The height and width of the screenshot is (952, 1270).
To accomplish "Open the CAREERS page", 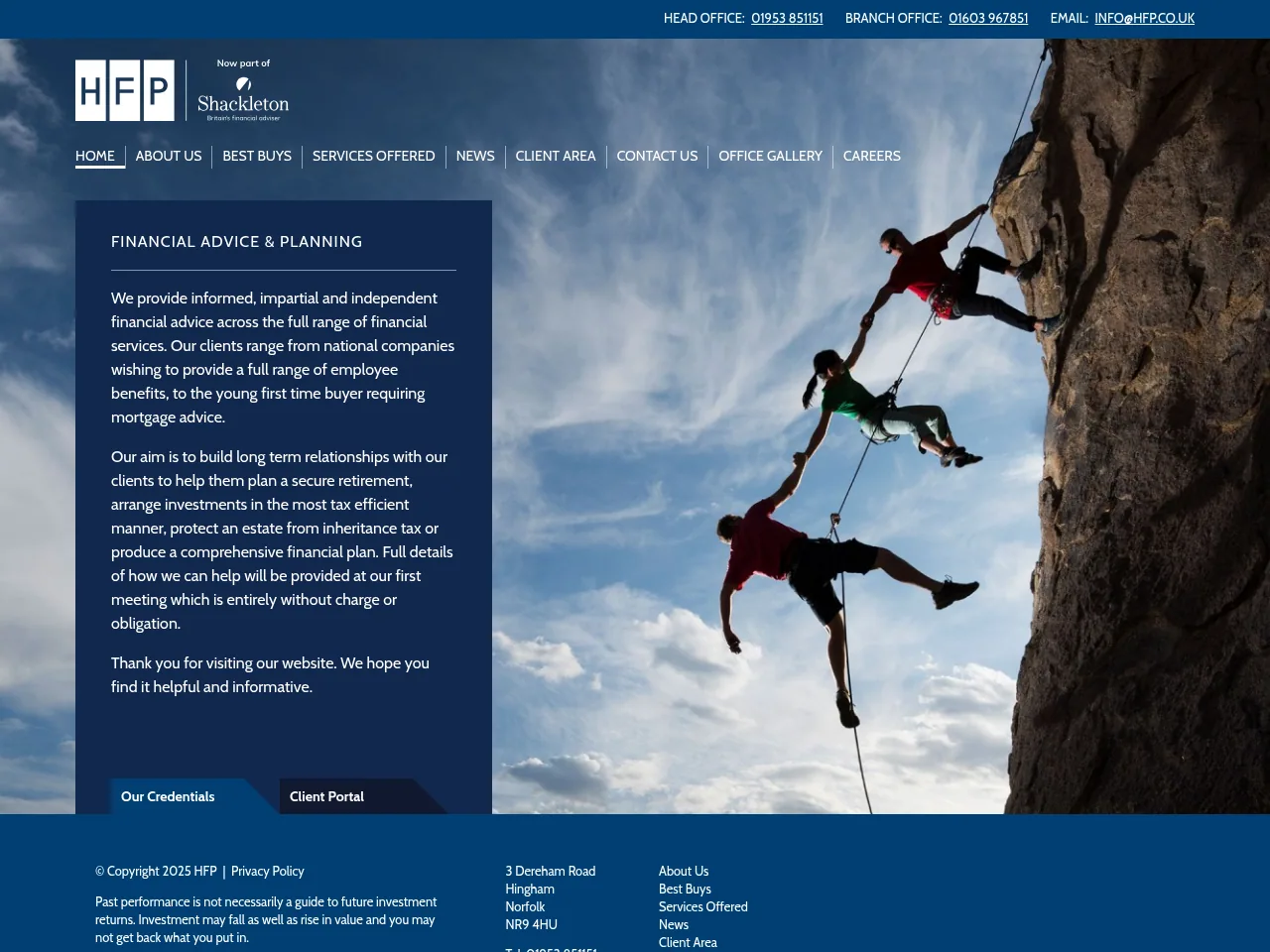I will 872,156.
